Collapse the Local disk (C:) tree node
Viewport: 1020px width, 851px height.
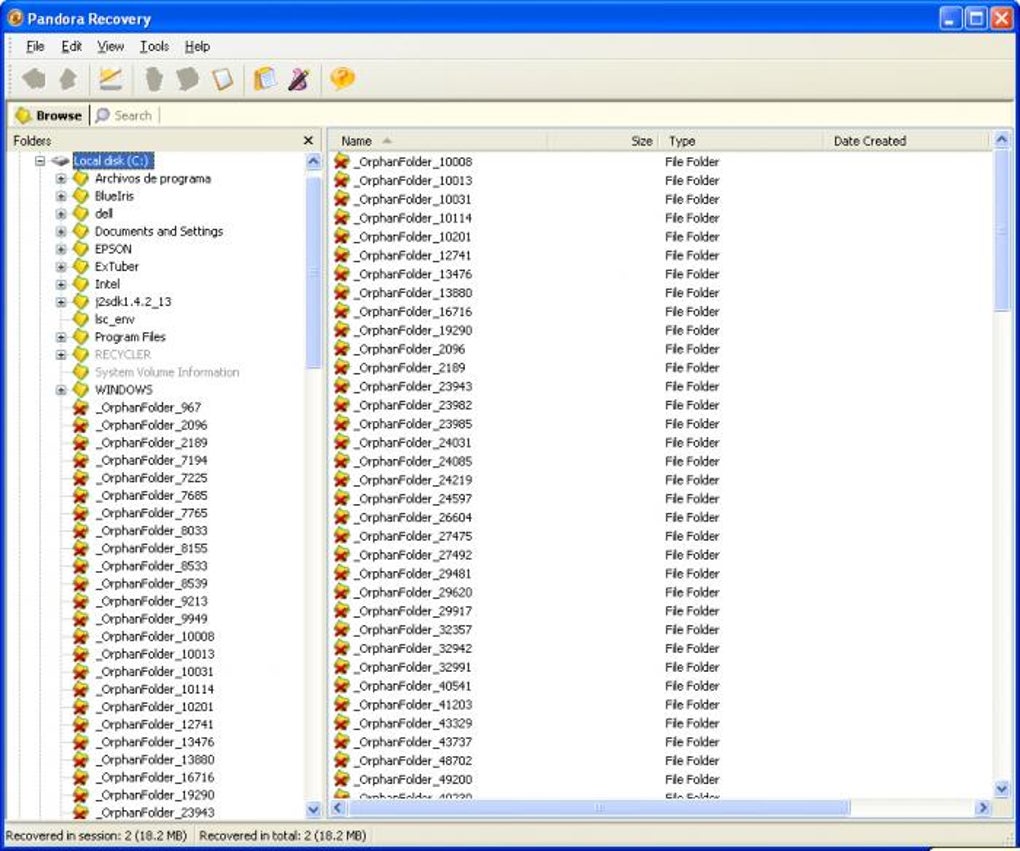(40, 161)
